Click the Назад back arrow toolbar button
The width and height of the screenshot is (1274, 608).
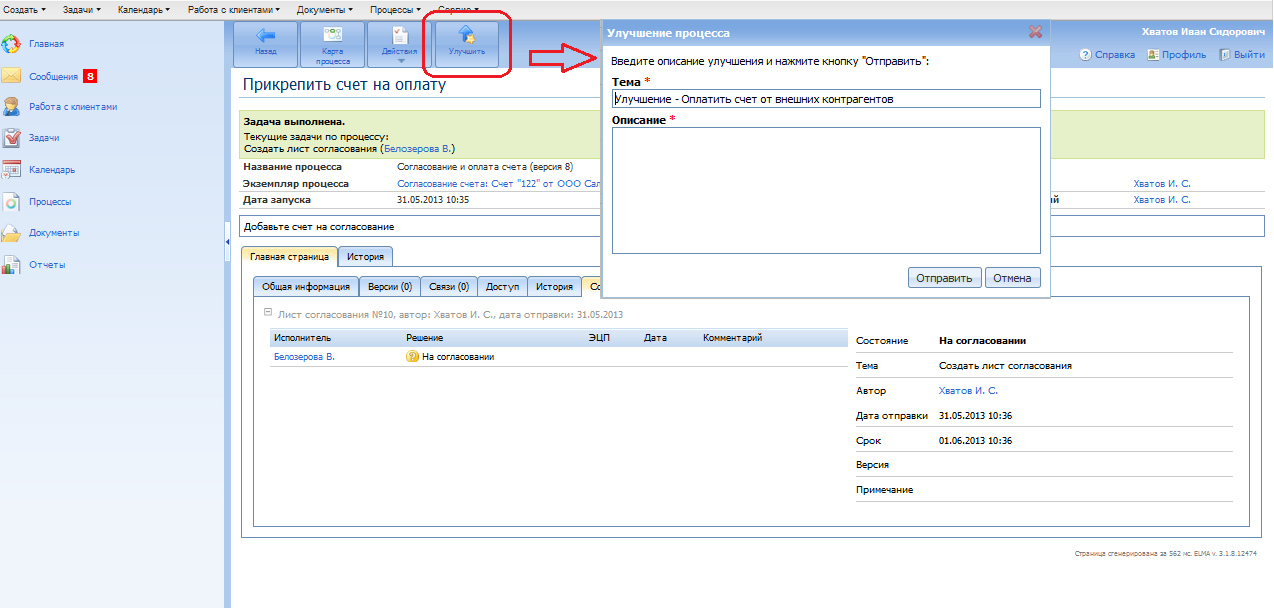pyautogui.click(x=265, y=43)
